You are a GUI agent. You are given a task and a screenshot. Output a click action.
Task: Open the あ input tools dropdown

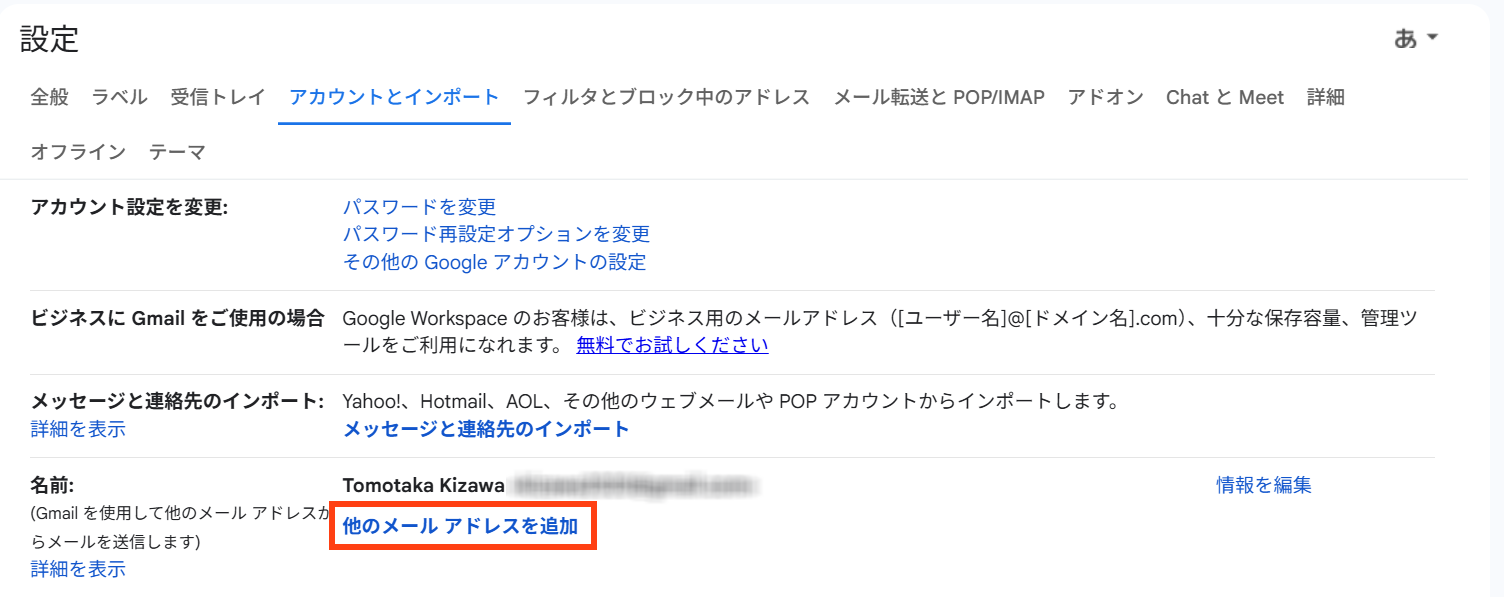point(1416,39)
